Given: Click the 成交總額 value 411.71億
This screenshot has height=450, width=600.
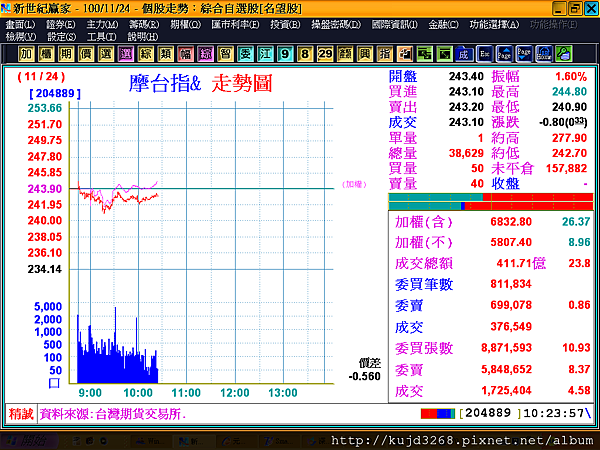Looking at the screenshot, I should [x=521, y=263].
